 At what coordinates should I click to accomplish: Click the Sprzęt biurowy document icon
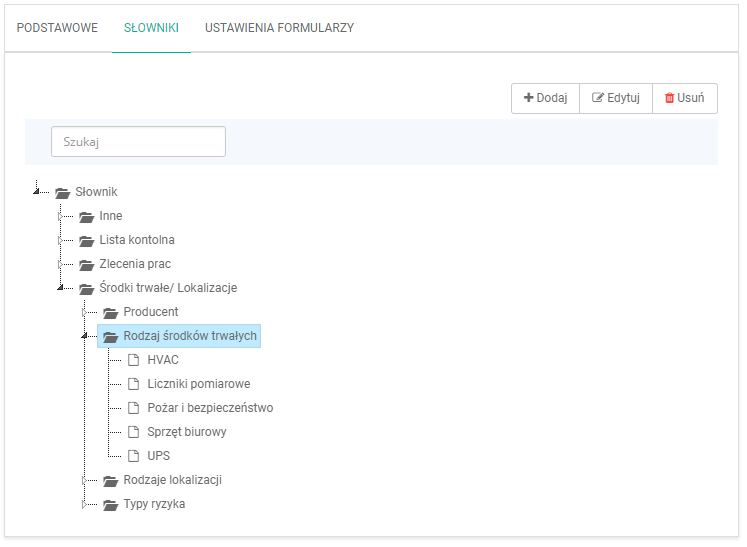point(134,432)
